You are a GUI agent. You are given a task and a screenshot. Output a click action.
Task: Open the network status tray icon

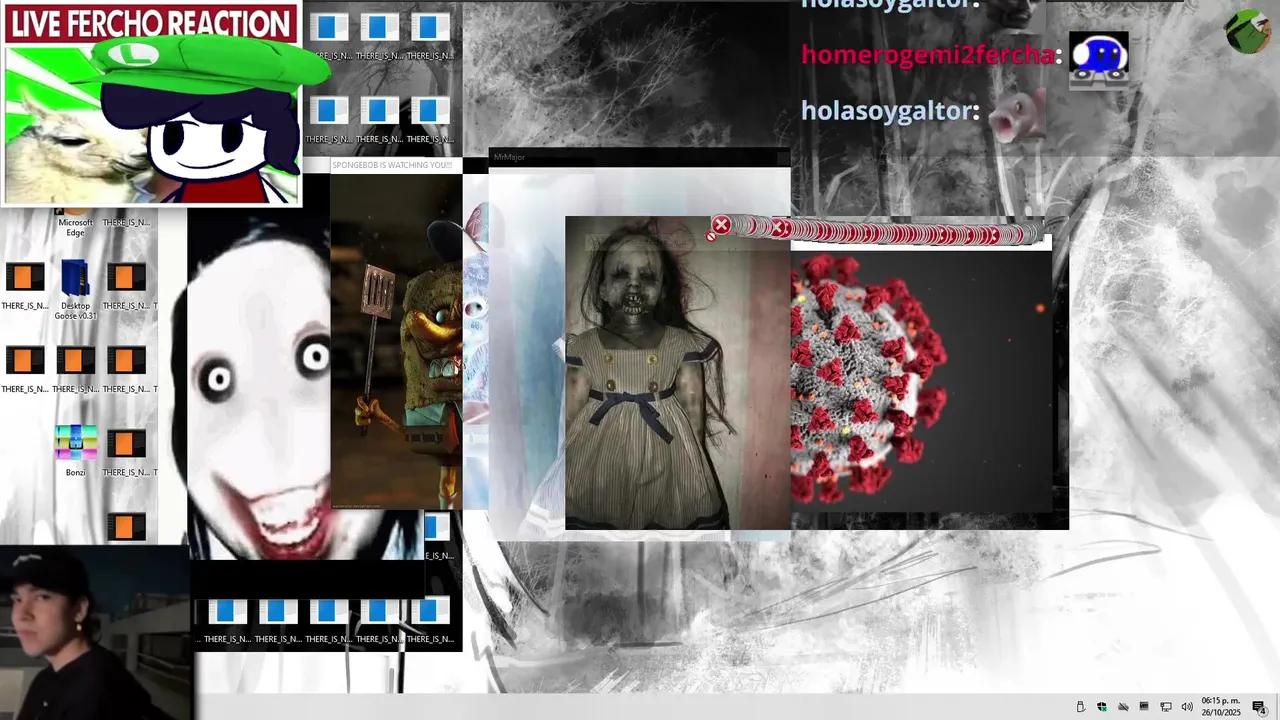point(1166,707)
